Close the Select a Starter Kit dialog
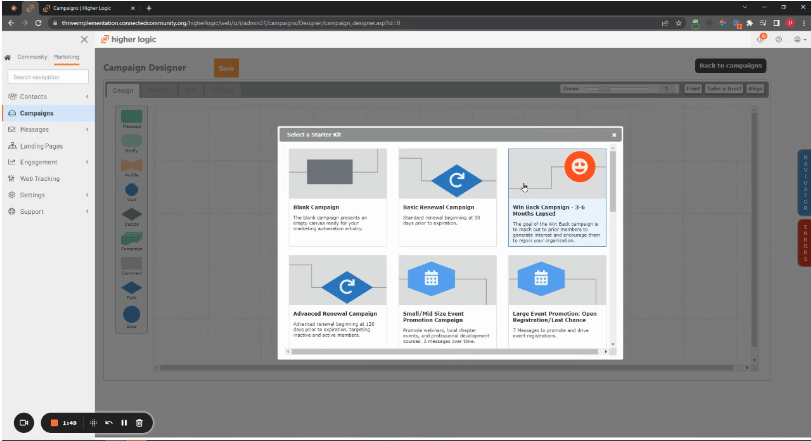811x441 pixels. [x=614, y=135]
